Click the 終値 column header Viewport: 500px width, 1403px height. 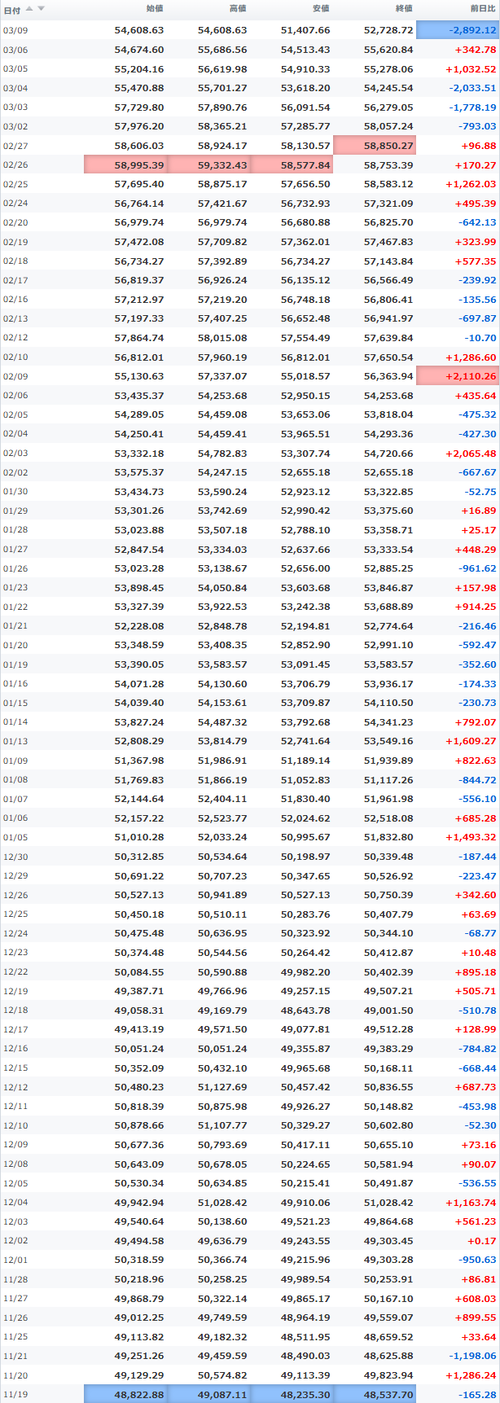point(403,8)
